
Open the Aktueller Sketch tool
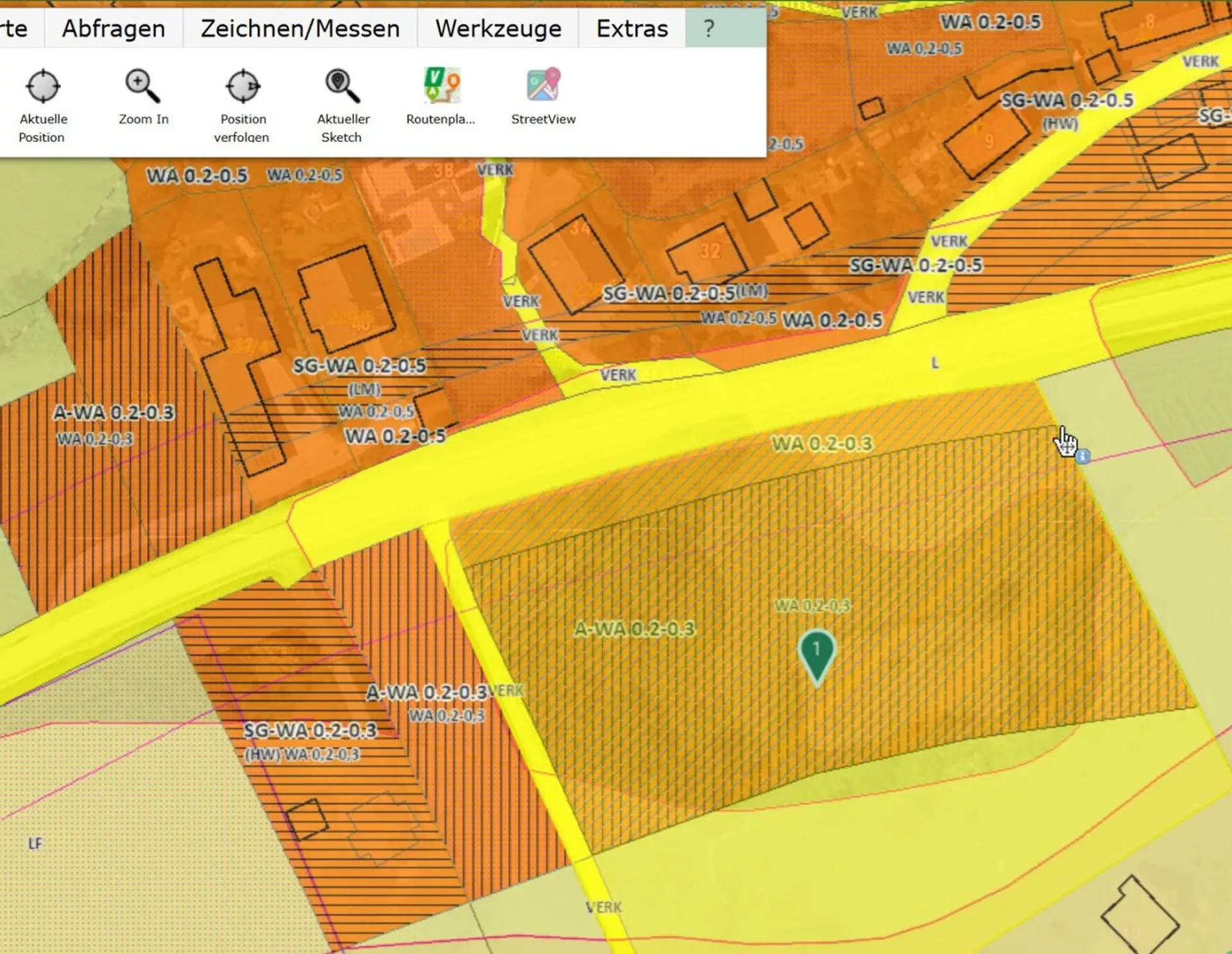click(343, 86)
